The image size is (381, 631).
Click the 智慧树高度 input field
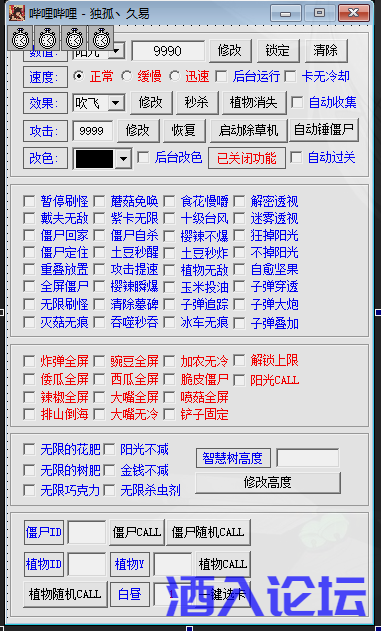(308, 458)
